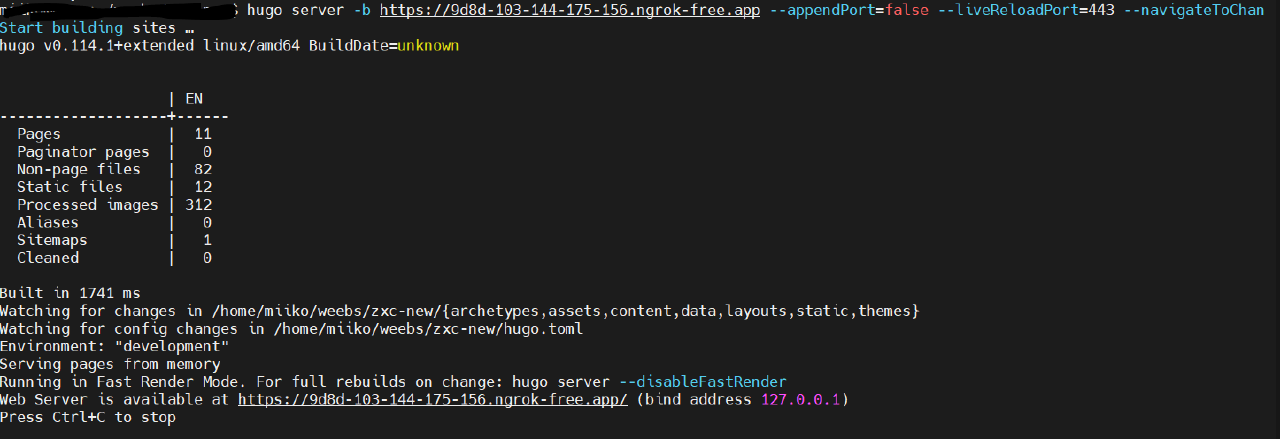Click the --disableFastRender flag text

pos(702,382)
